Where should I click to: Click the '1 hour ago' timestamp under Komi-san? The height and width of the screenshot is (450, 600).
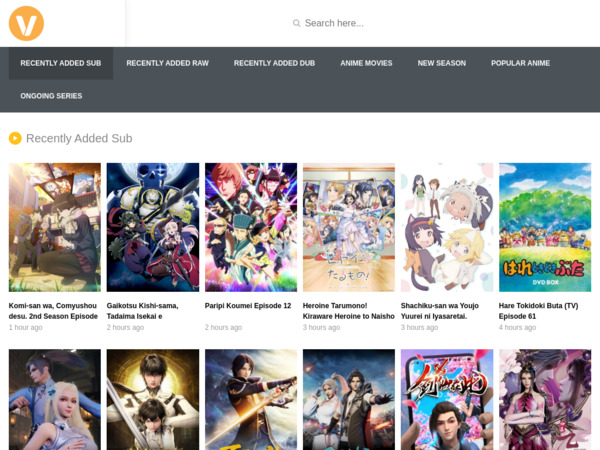(x=26, y=328)
